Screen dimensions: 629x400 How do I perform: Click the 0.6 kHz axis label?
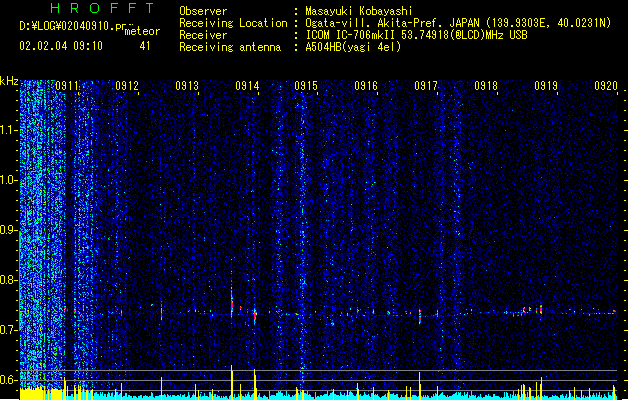pyautogui.click(x=8, y=379)
